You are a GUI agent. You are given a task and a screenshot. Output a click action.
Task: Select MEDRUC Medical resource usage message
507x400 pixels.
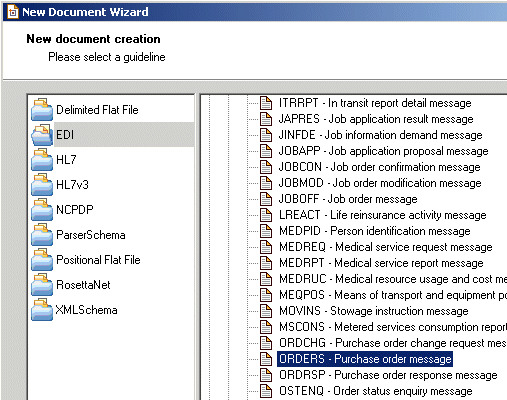click(393, 279)
